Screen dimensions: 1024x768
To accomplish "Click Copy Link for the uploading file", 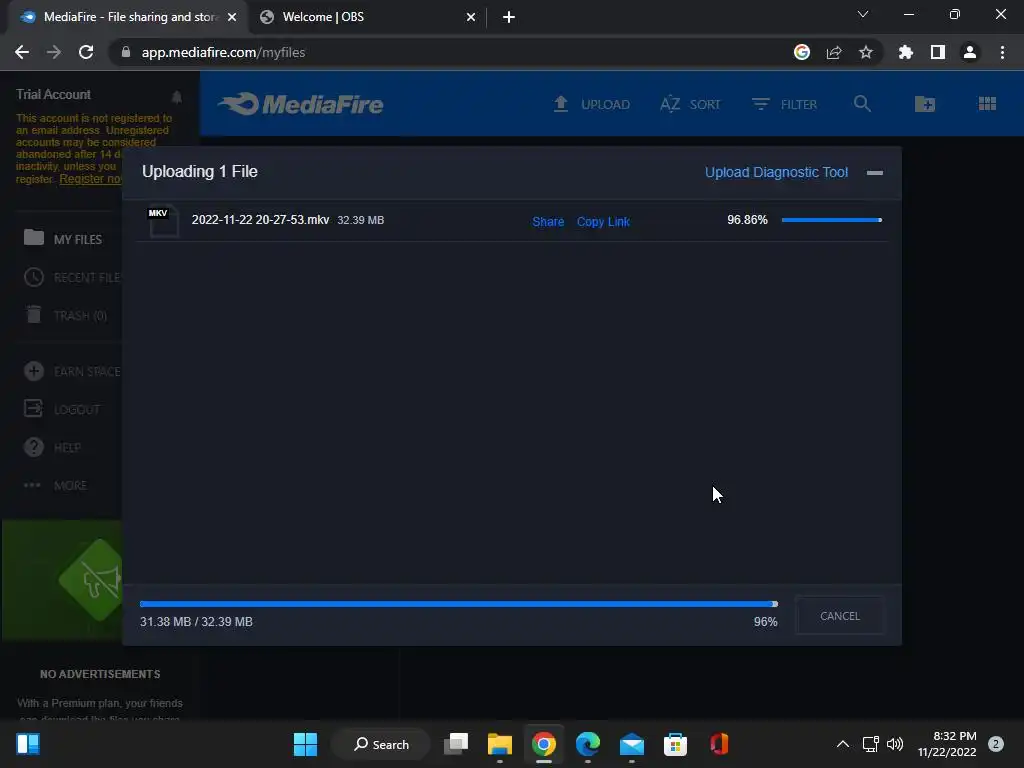I will 603,221.
